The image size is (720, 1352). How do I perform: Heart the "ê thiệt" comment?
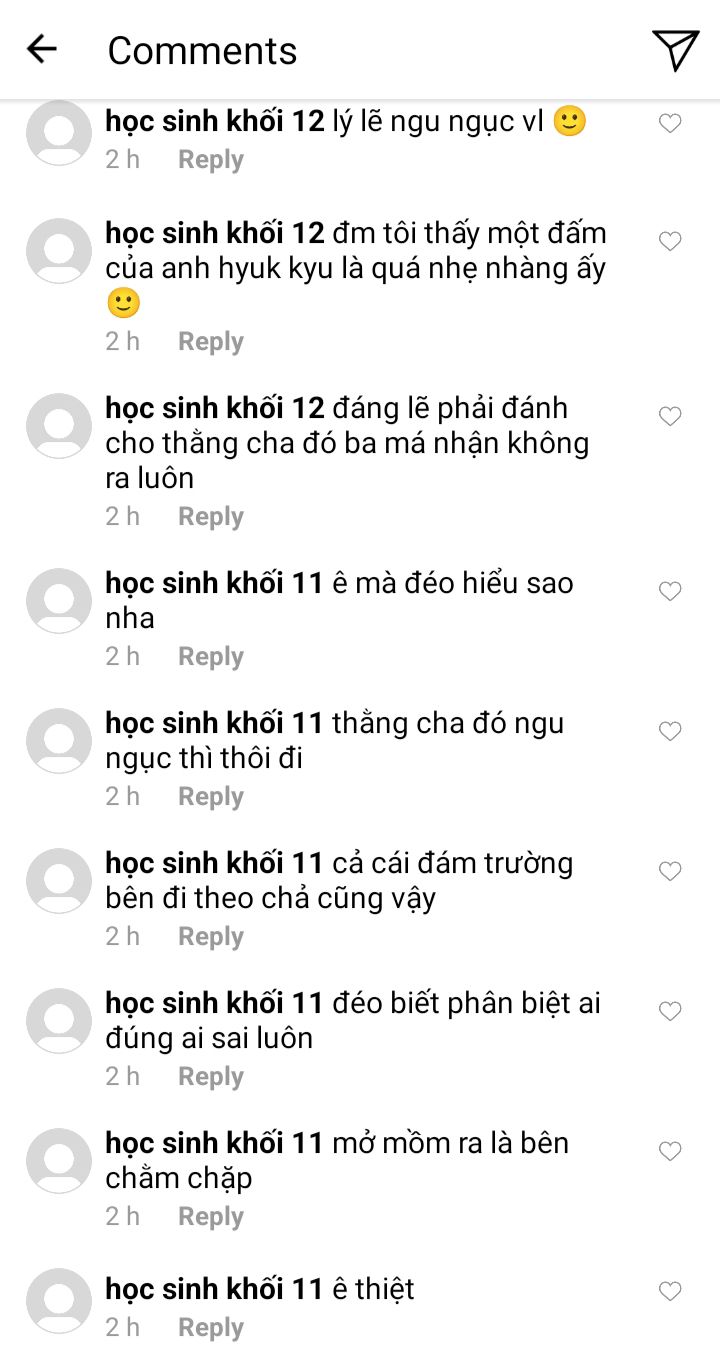670,1291
